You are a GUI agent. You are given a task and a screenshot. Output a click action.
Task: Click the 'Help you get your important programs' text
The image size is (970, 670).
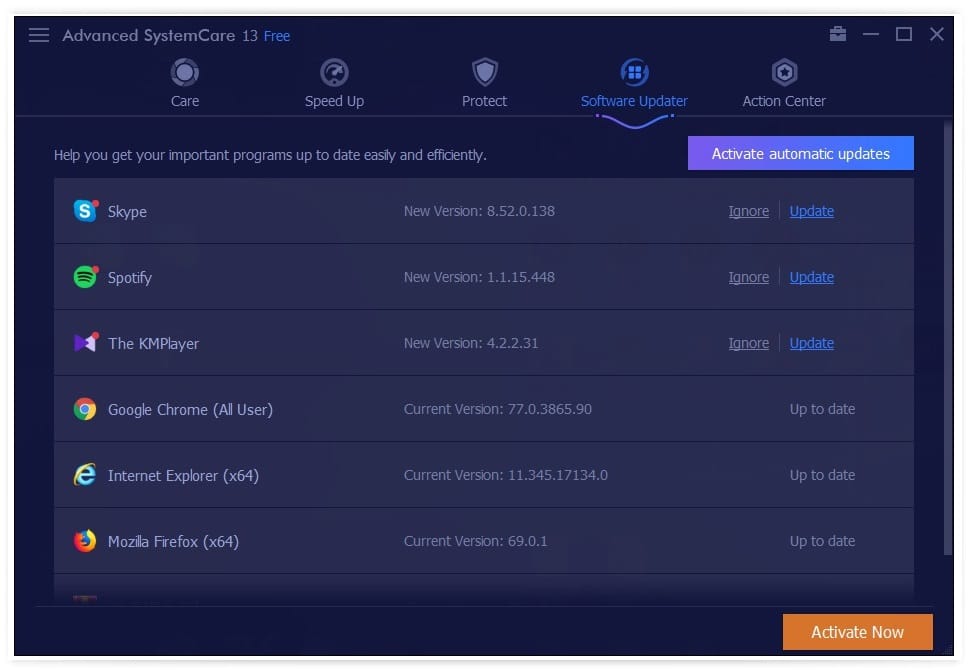tap(270, 155)
